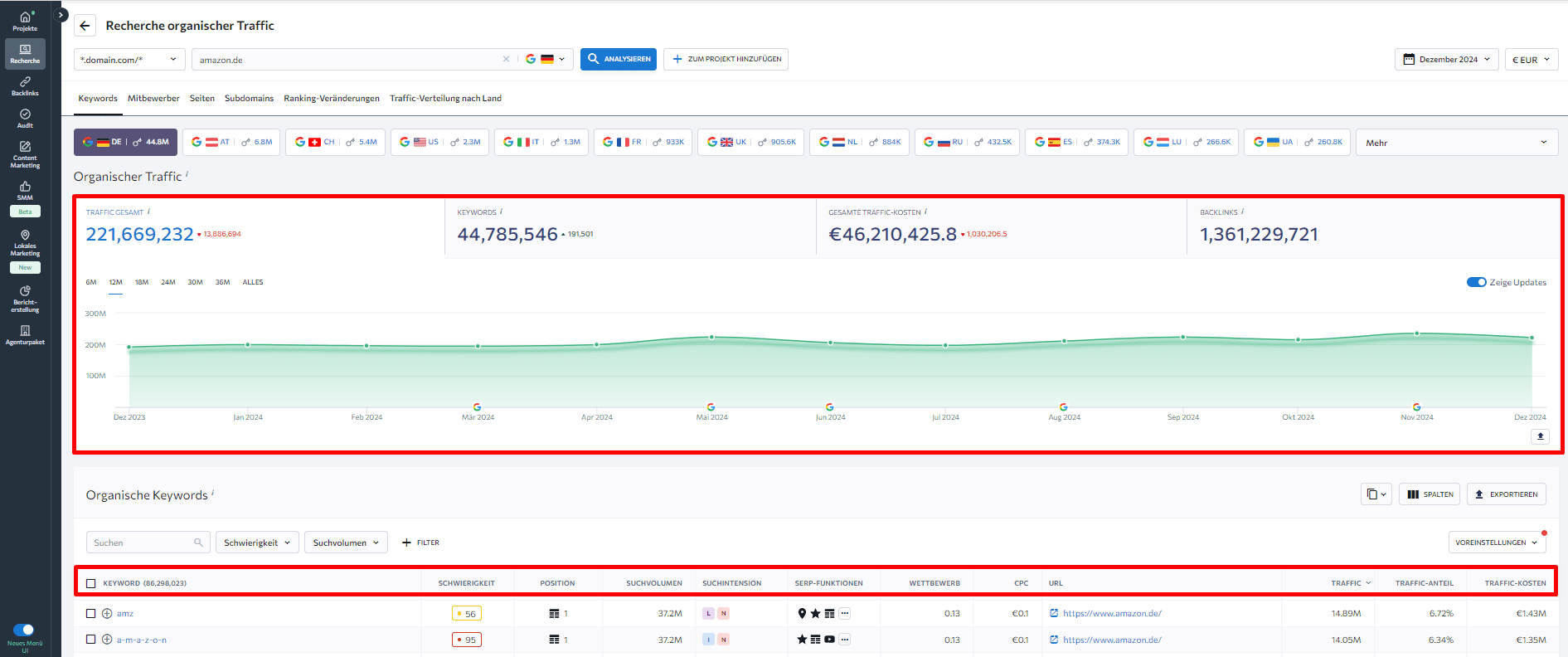Check the amz row checkbox

coord(91,614)
